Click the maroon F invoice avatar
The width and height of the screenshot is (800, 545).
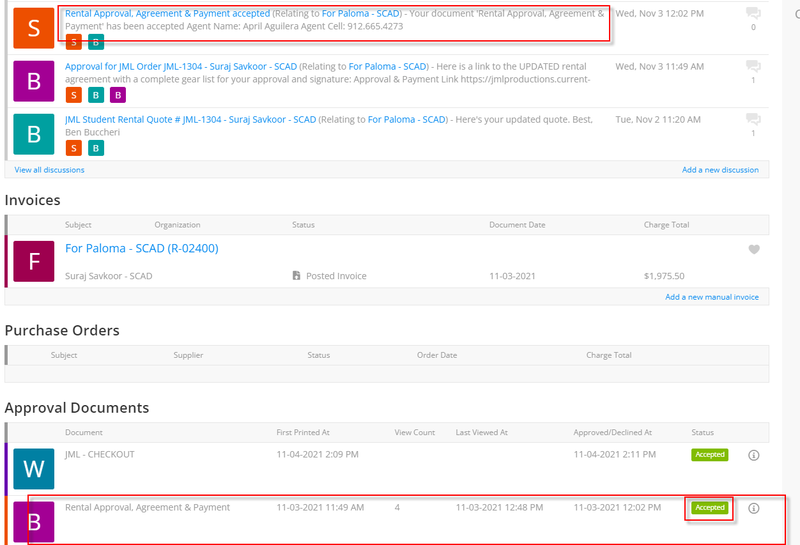pos(34,262)
